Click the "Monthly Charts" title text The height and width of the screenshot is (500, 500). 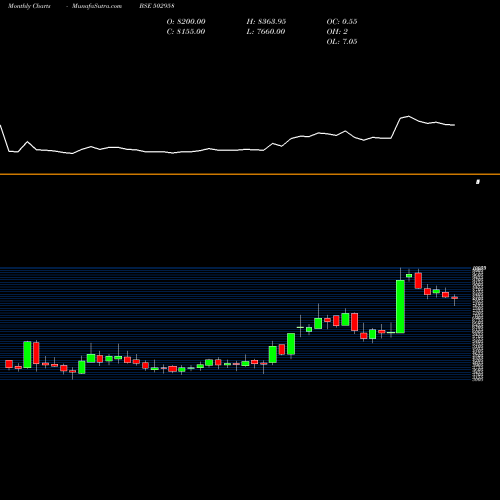(x=29, y=6)
